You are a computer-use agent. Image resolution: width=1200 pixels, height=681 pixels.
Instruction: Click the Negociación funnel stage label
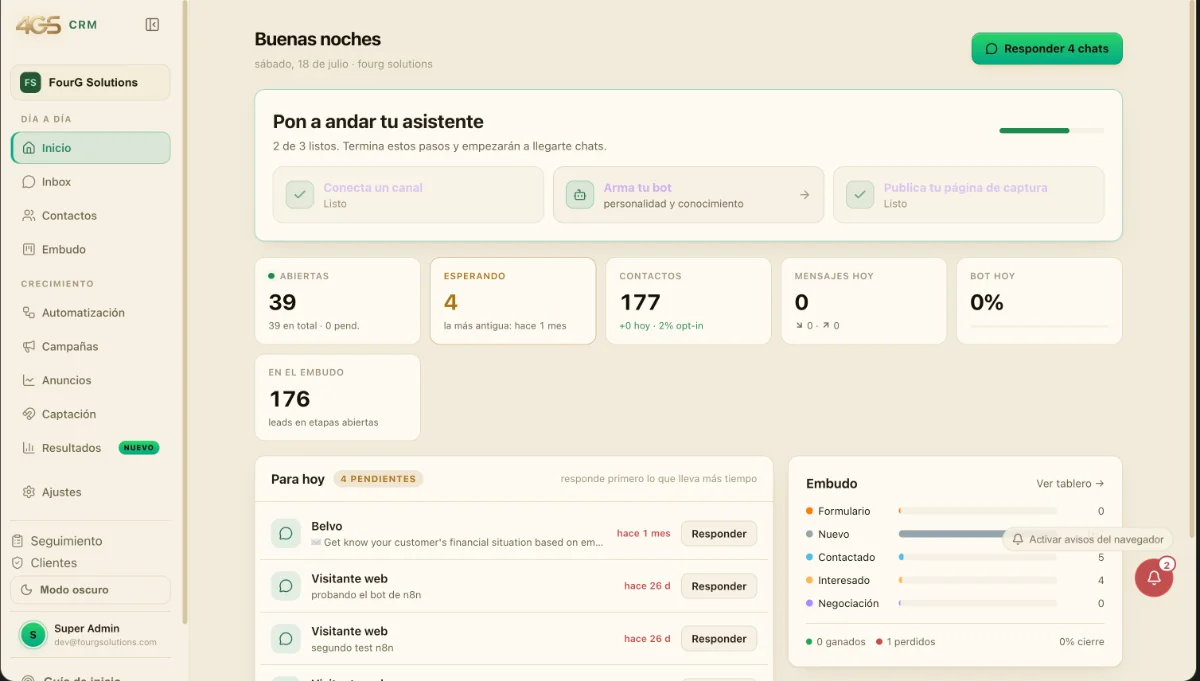click(848, 604)
